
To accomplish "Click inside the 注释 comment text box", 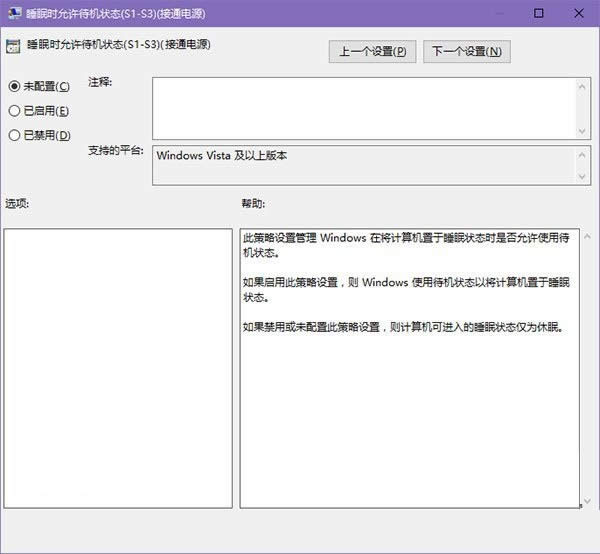I will [363, 108].
